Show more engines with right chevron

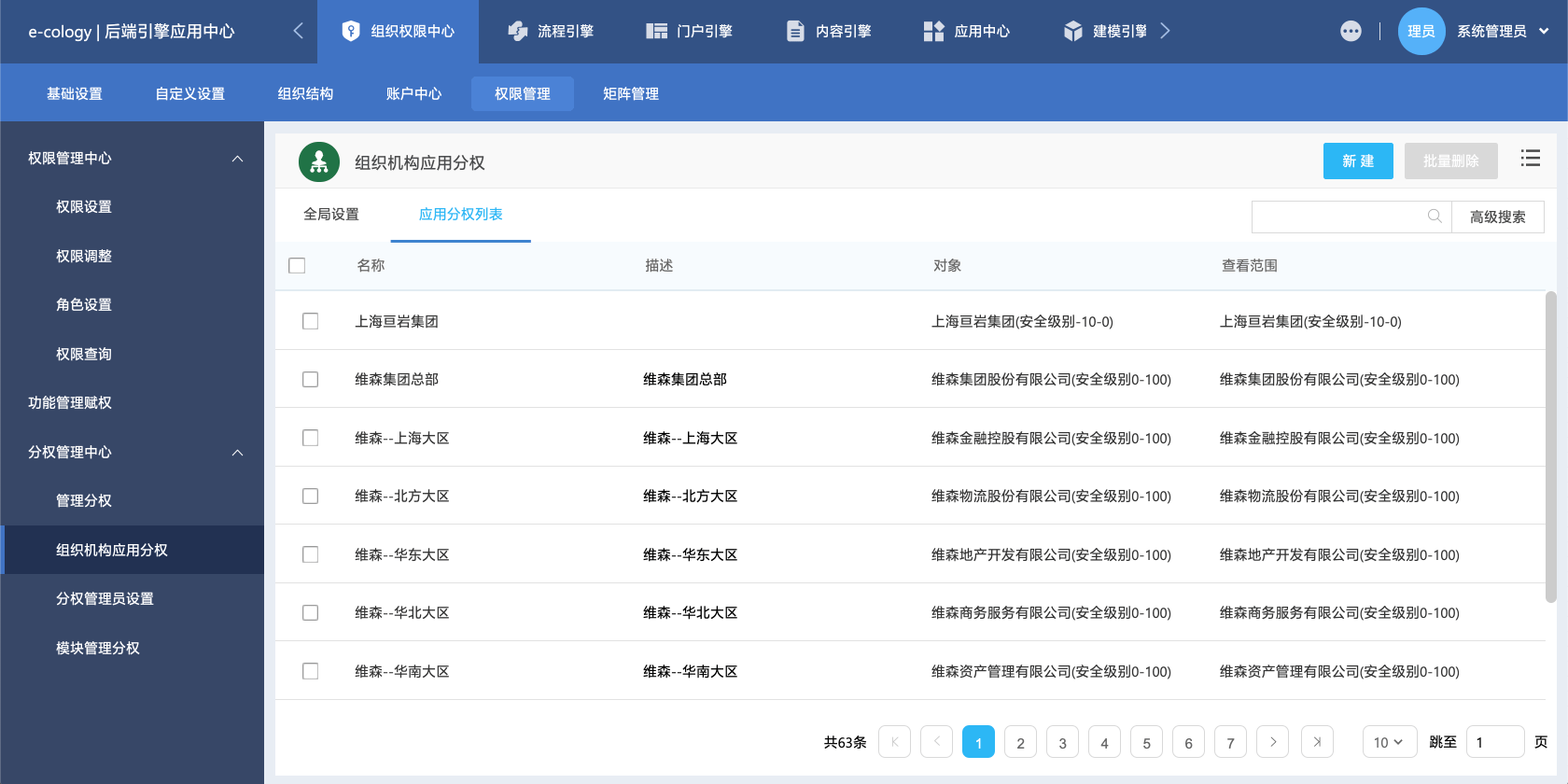[x=1165, y=31]
